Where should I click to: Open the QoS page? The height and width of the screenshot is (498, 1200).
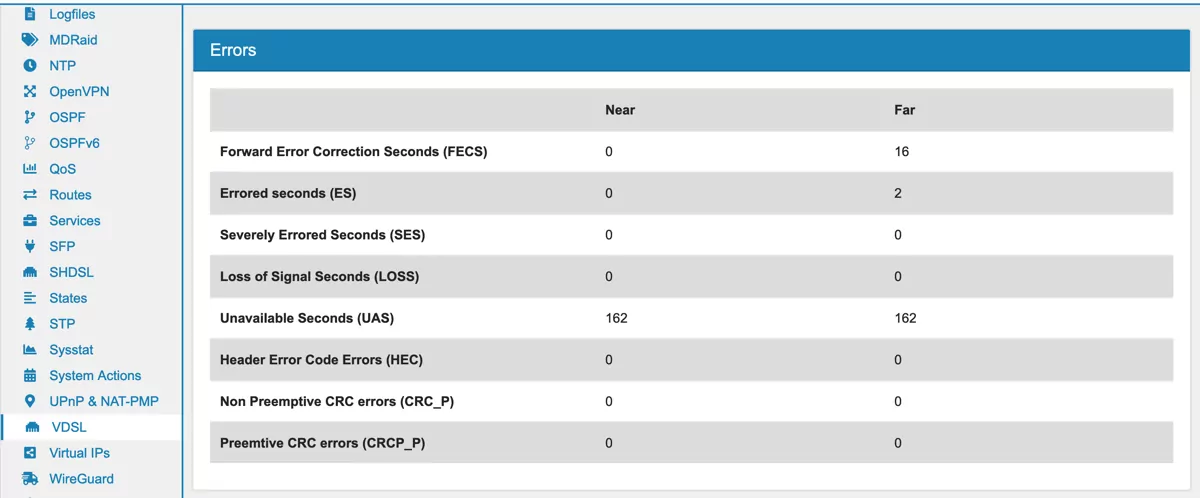click(x=62, y=169)
